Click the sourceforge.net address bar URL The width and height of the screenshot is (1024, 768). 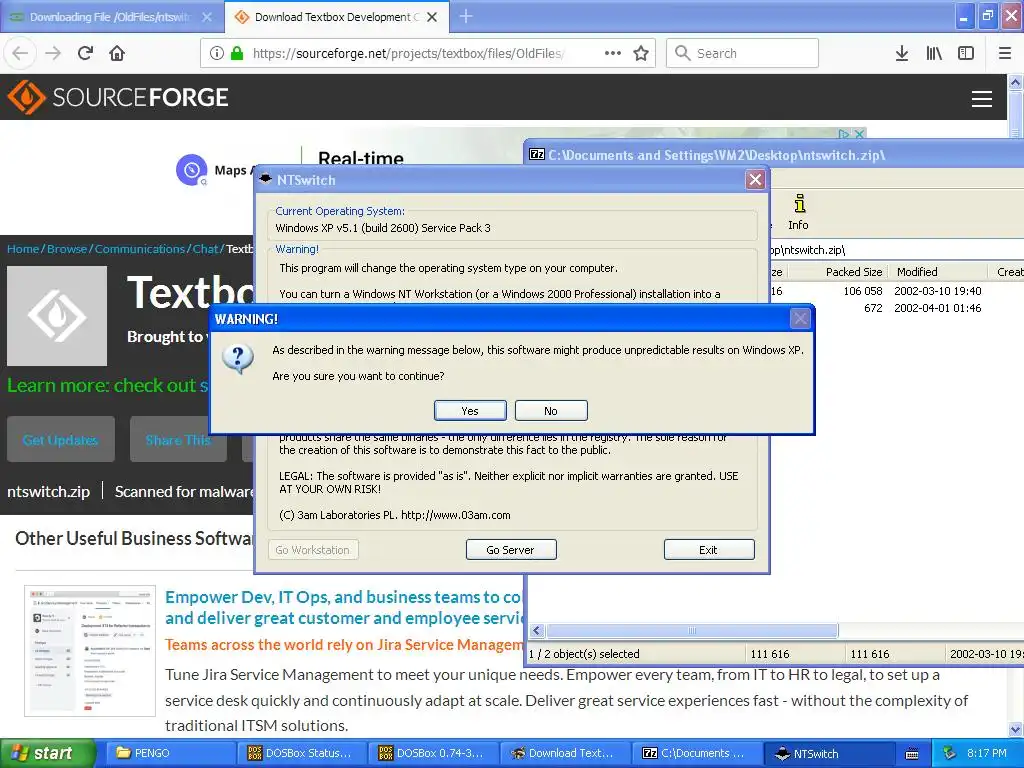coord(408,53)
